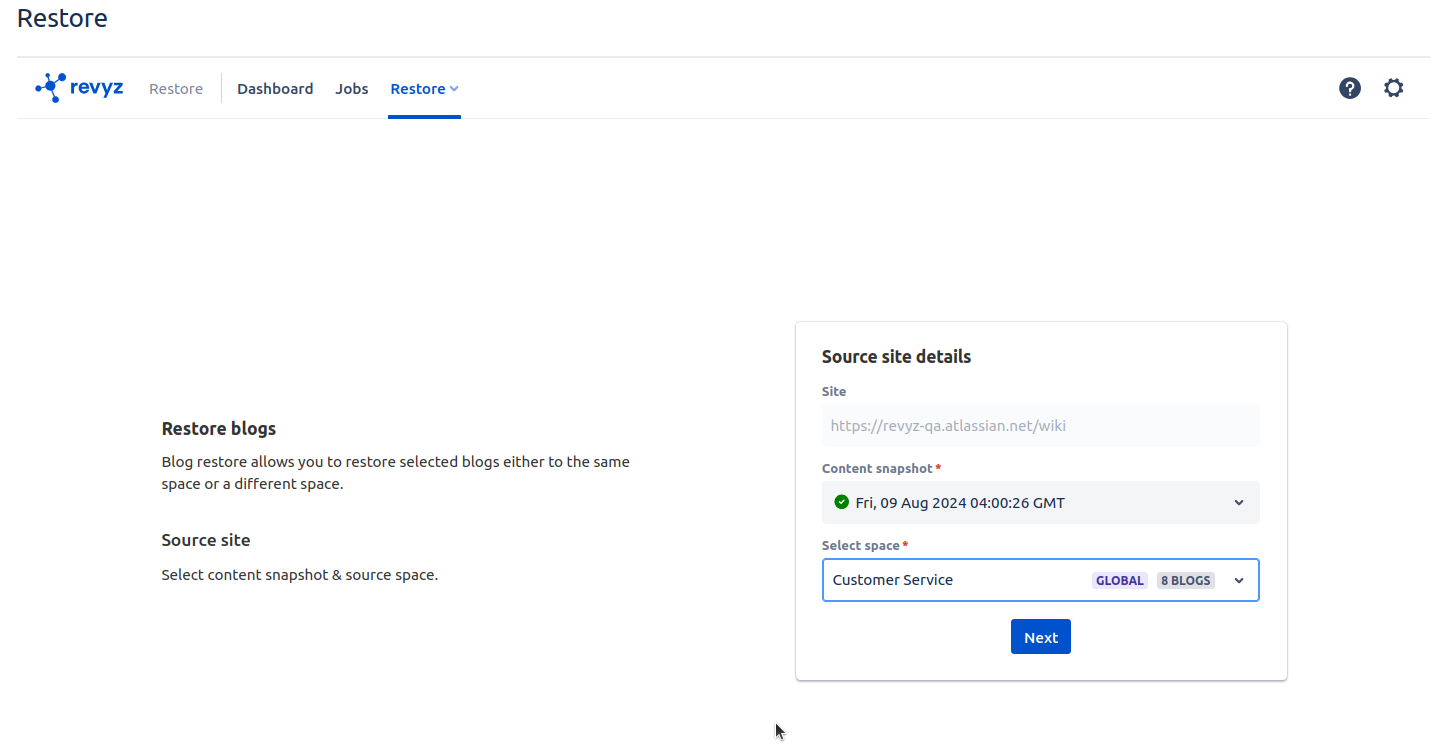
Task: Click the Restore blogs heading
Action: tap(219, 428)
